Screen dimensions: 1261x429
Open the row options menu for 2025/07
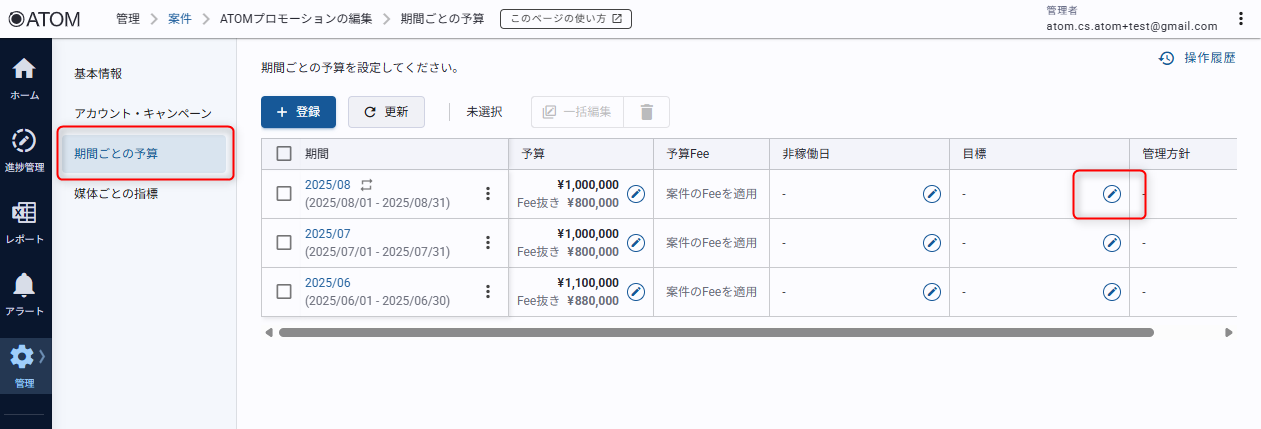(x=488, y=242)
